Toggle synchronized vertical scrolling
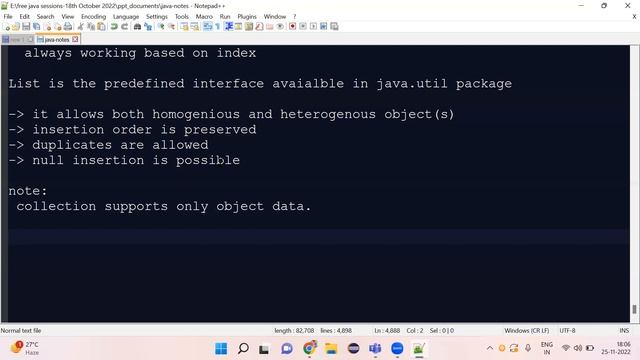 pyautogui.click(x=184, y=27)
